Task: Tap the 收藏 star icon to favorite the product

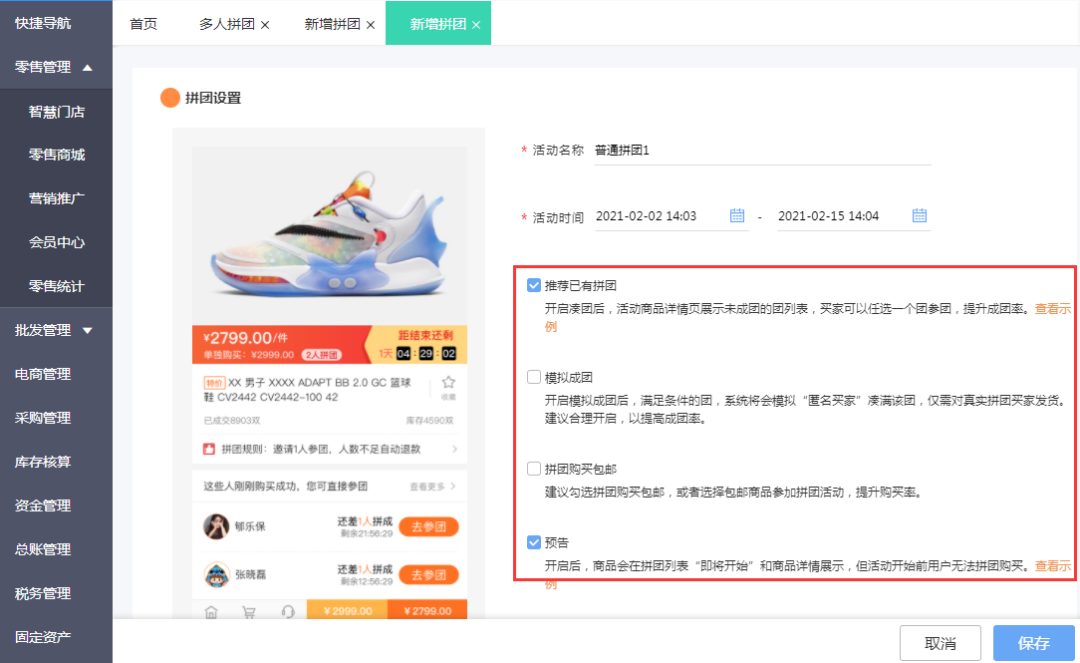Action: click(x=449, y=380)
